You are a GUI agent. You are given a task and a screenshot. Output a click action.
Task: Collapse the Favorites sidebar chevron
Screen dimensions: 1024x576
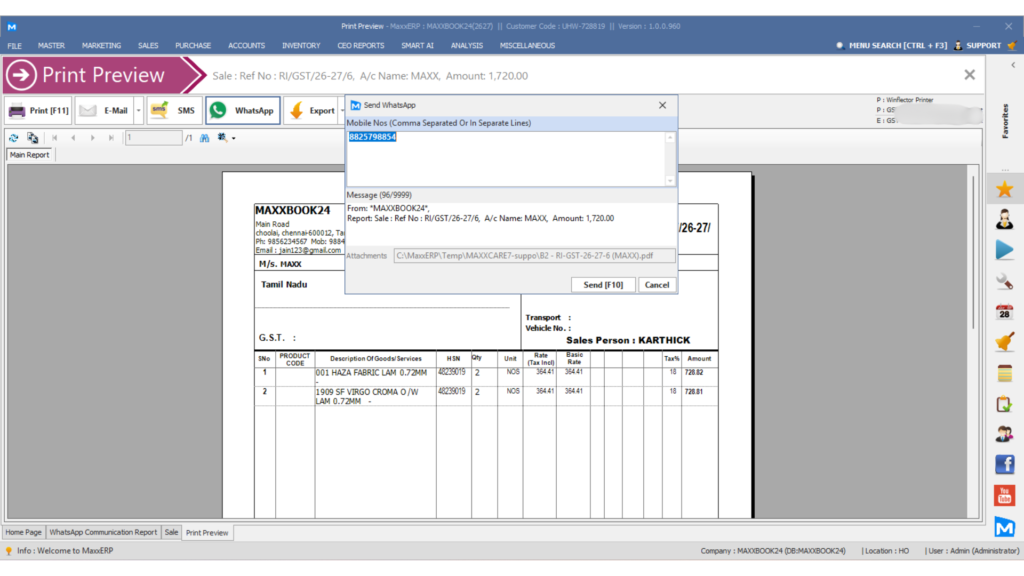pos(1013,65)
